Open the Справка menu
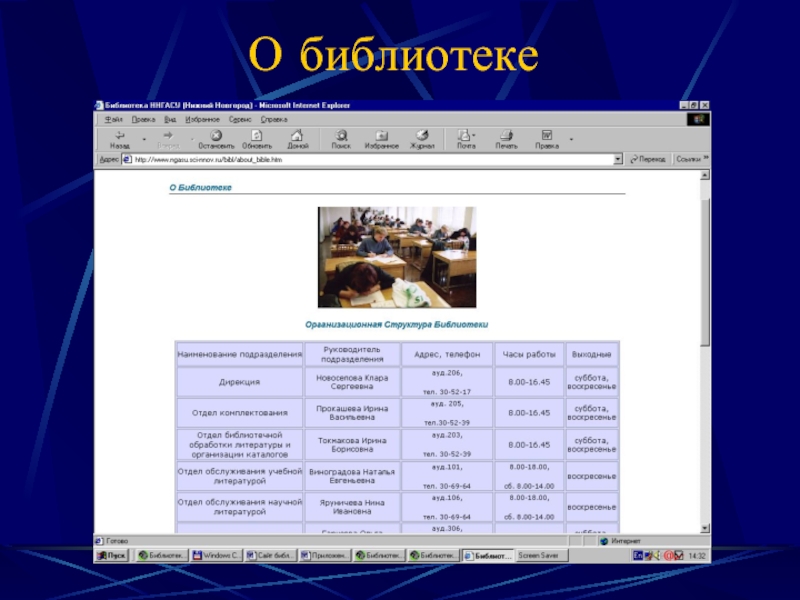 coord(274,119)
